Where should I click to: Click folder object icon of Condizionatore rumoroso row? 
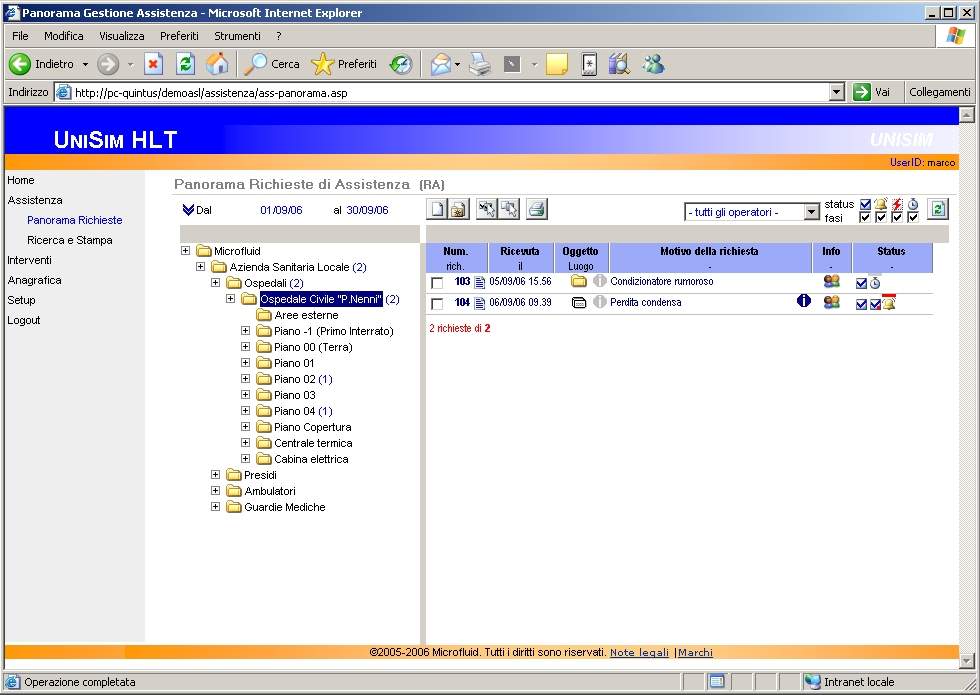(x=579, y=281)
